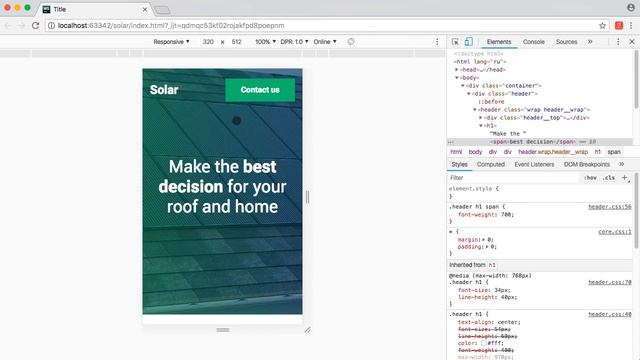Focus the styles Filter input

[x=513, y=178]
